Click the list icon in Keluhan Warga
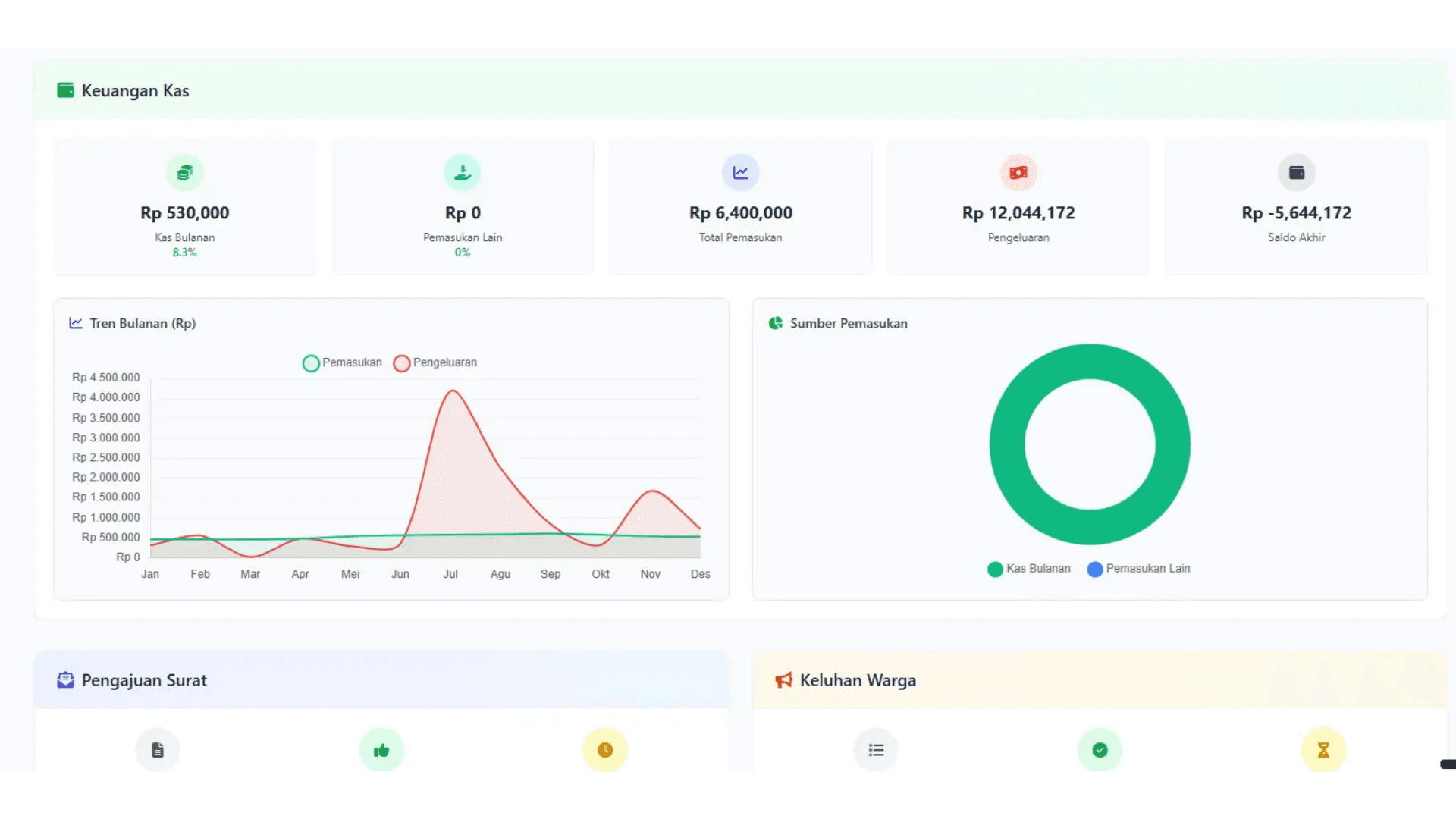This screenshot has height=819, width=1456. (x=876, y=750)
